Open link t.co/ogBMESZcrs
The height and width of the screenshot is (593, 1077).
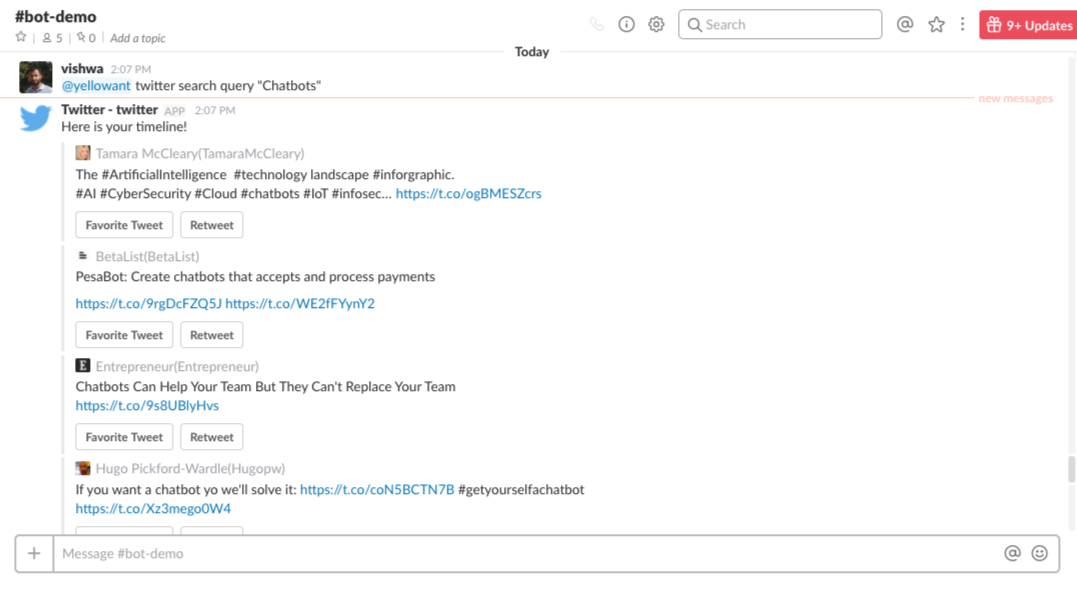pos(468,194)
